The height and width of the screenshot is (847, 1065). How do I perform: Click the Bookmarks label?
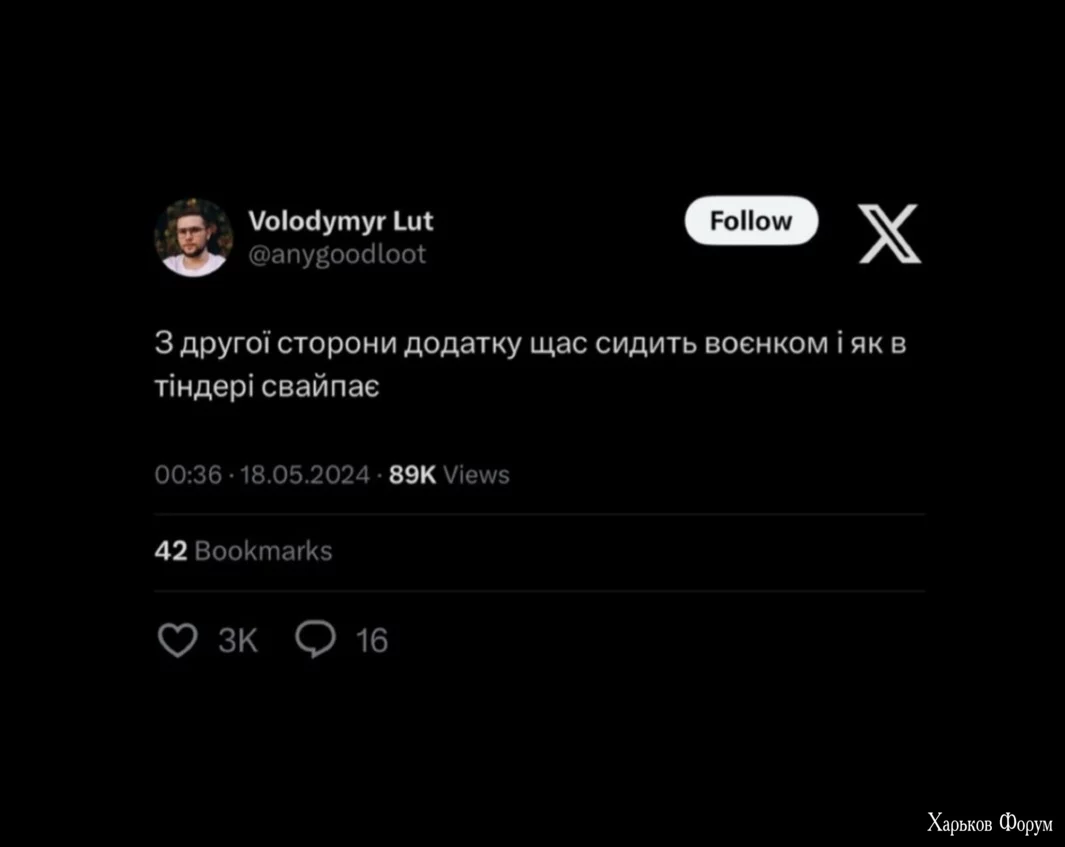click(x=264, y=551)
